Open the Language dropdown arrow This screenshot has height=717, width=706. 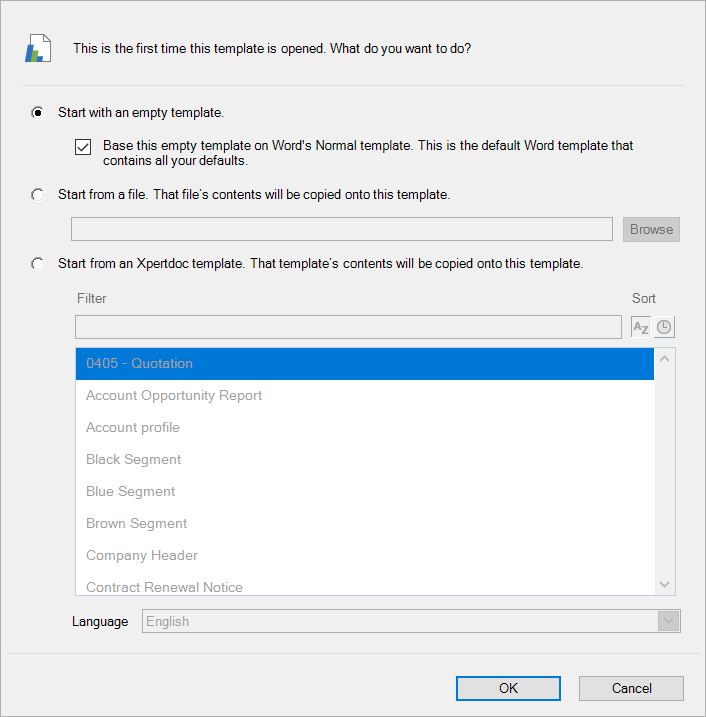(668, 621)
